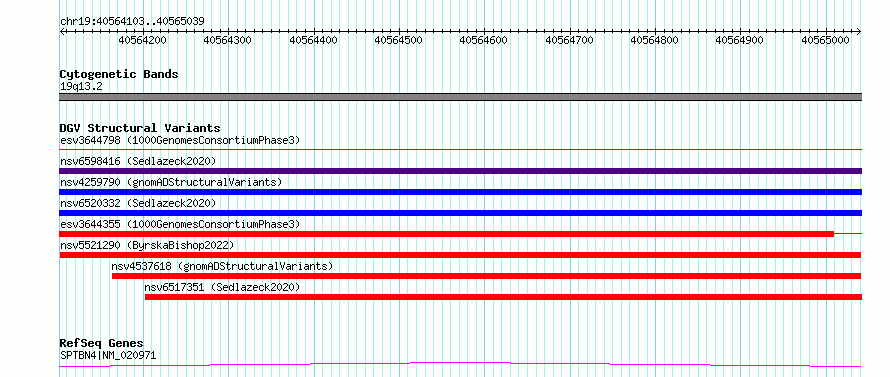Click the SPTBN4|NM_020971 gene label

pyautogui.click(x=108, y=355)
